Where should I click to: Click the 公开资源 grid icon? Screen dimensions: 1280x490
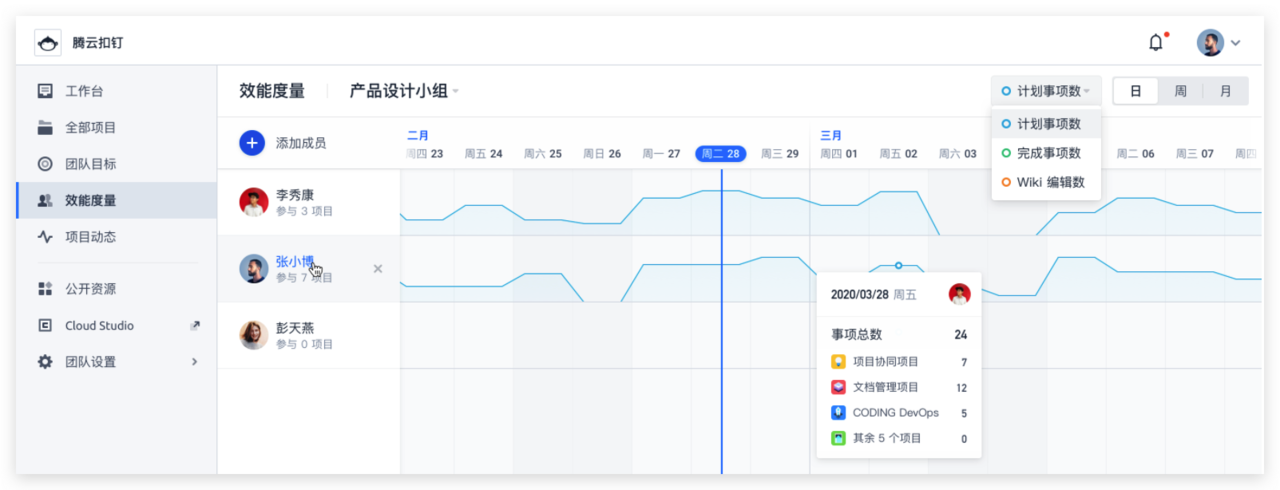45,289
